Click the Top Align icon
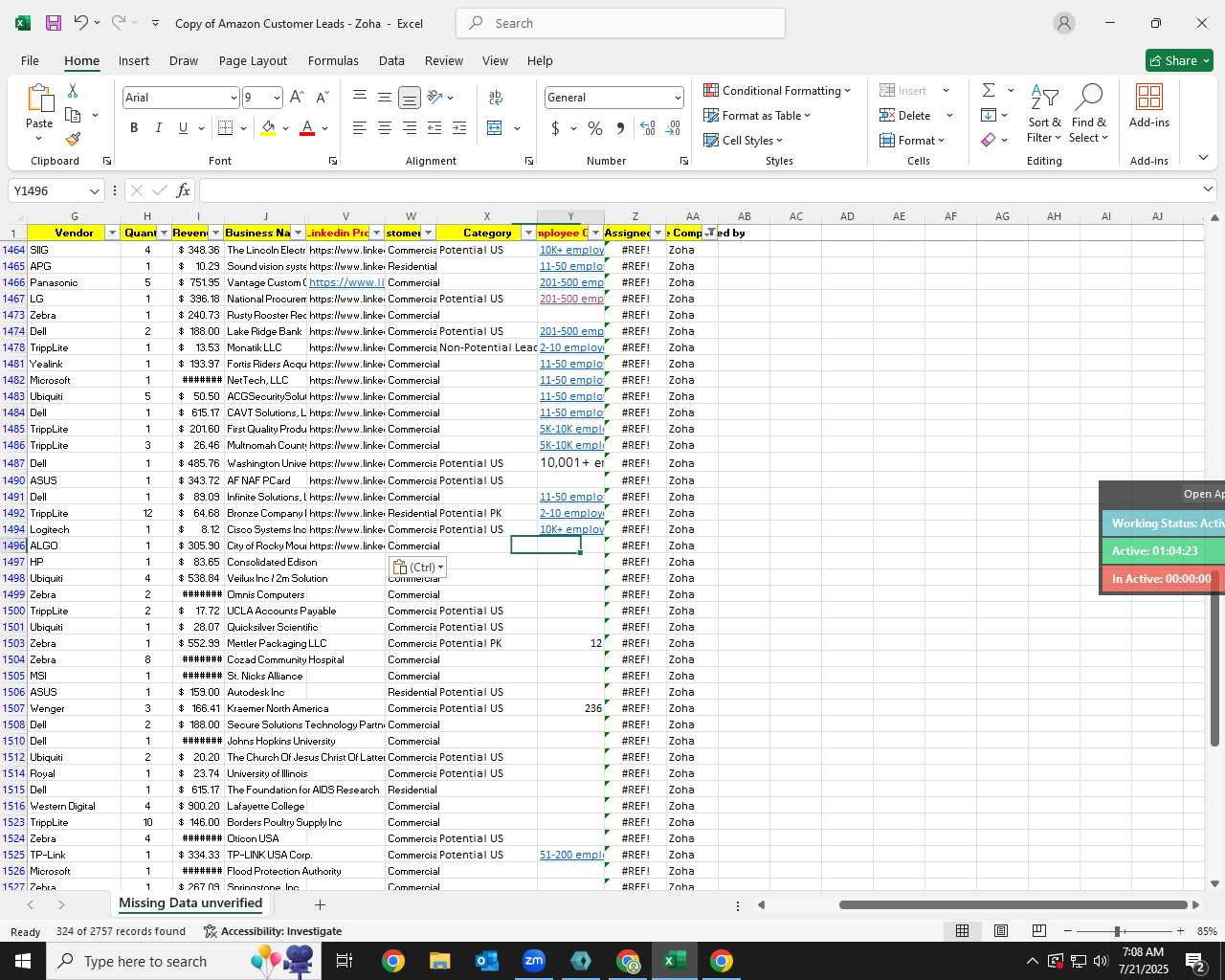Viewport: 1225px width, 980px height. point(359,97)
